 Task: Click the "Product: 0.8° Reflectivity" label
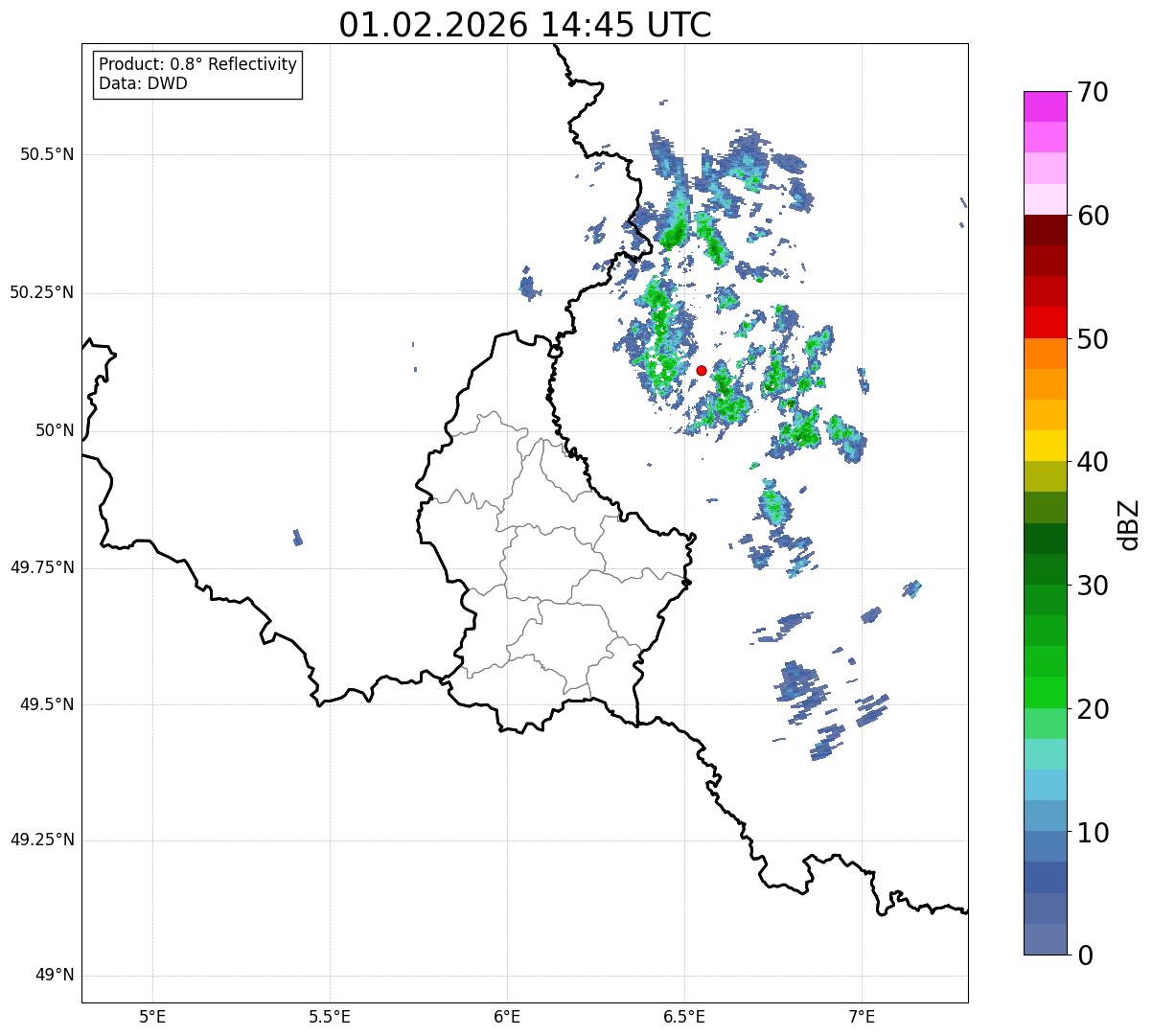(198, 64)
